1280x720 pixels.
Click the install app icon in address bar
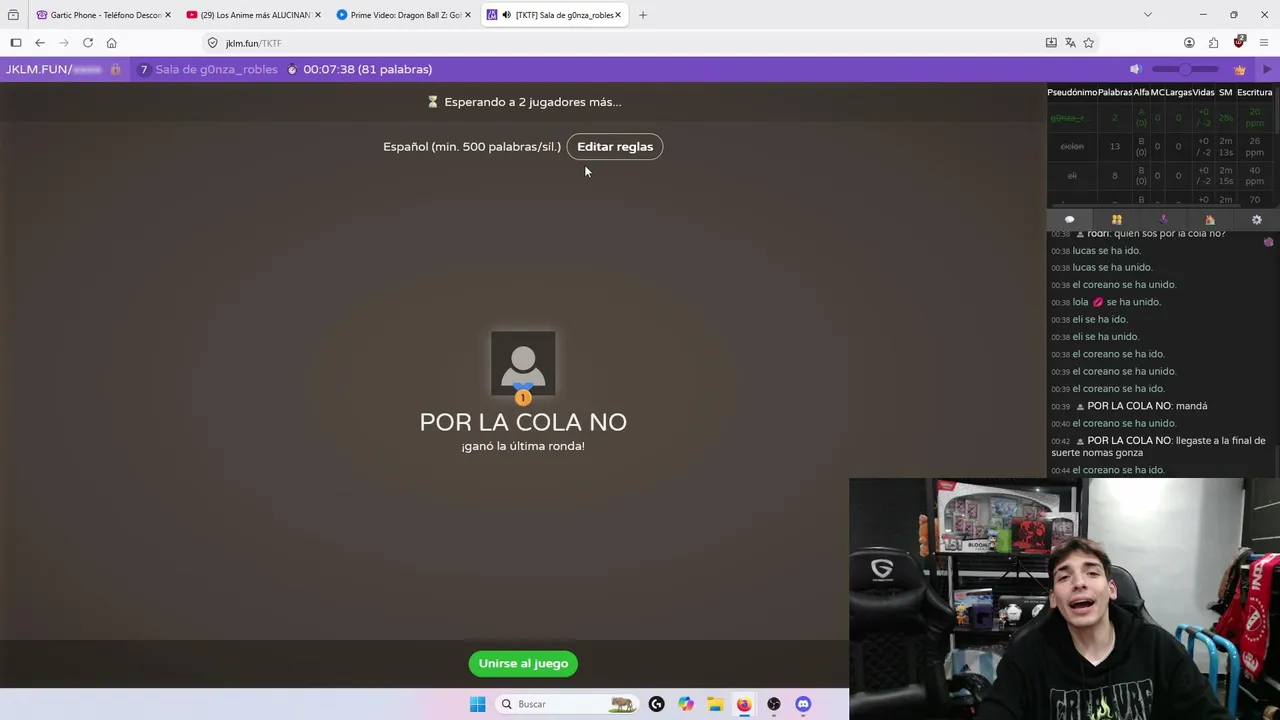[1051, 43]
